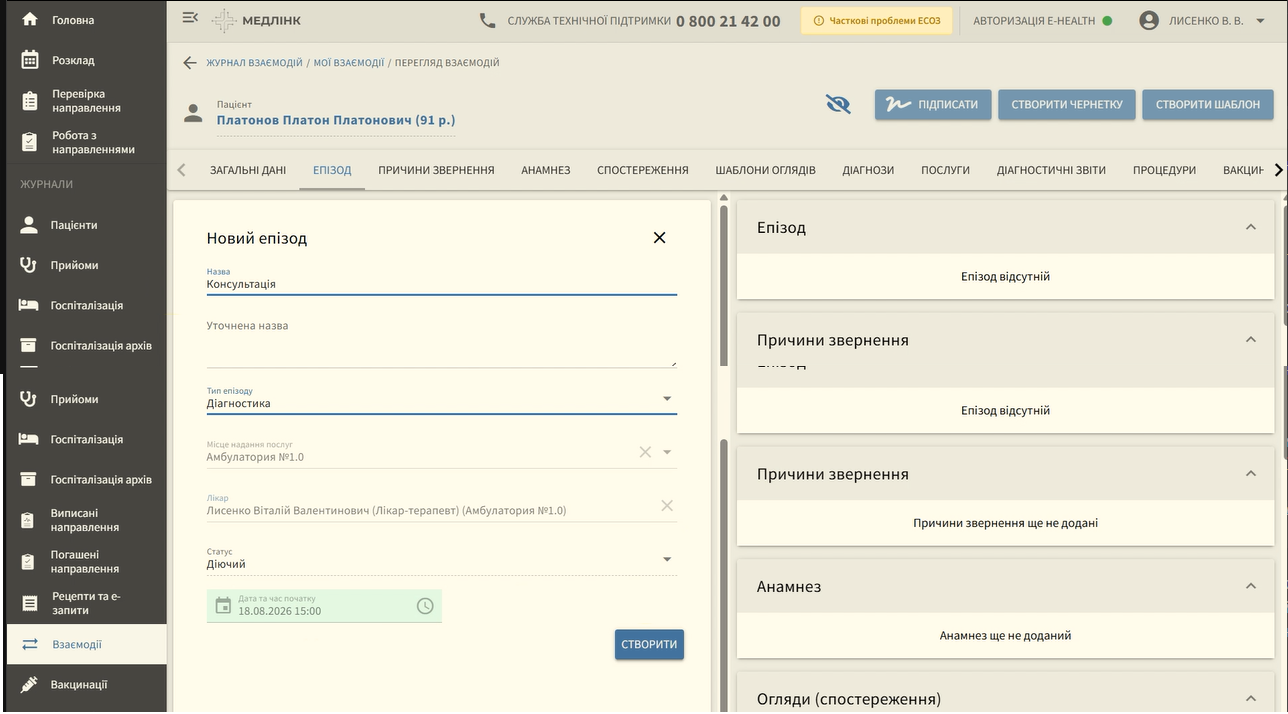The height and width of the screenshot is (714, 1288).
Task: Click the Вакцинації syringe icon
Action: pos(29,685)
